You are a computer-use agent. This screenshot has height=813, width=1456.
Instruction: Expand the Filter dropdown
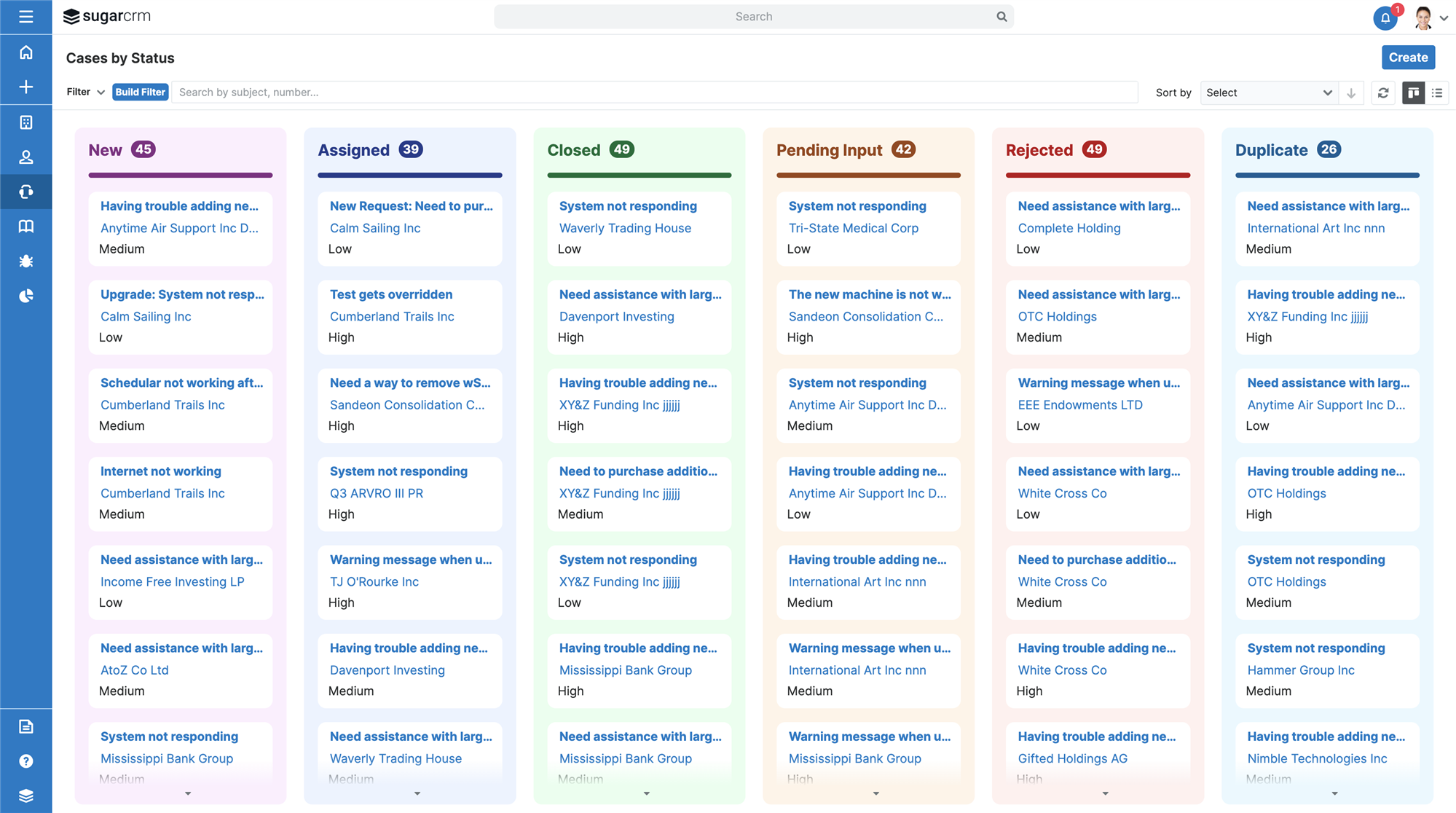(86, 92)
